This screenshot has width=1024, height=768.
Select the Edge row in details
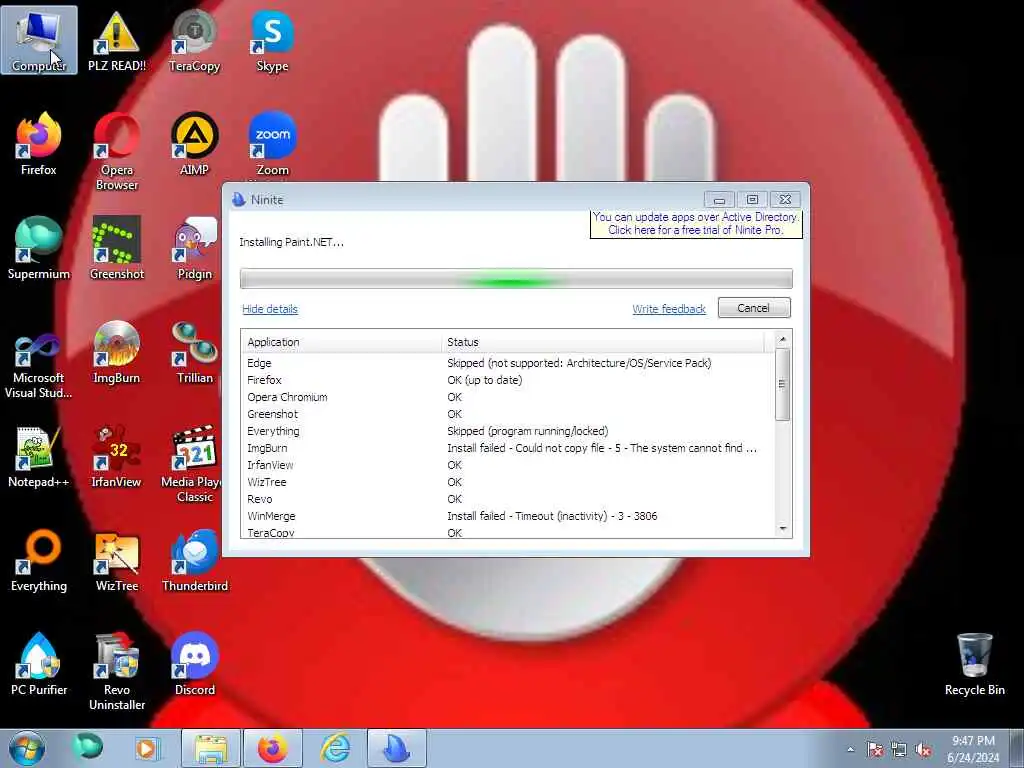coord(508,362)
